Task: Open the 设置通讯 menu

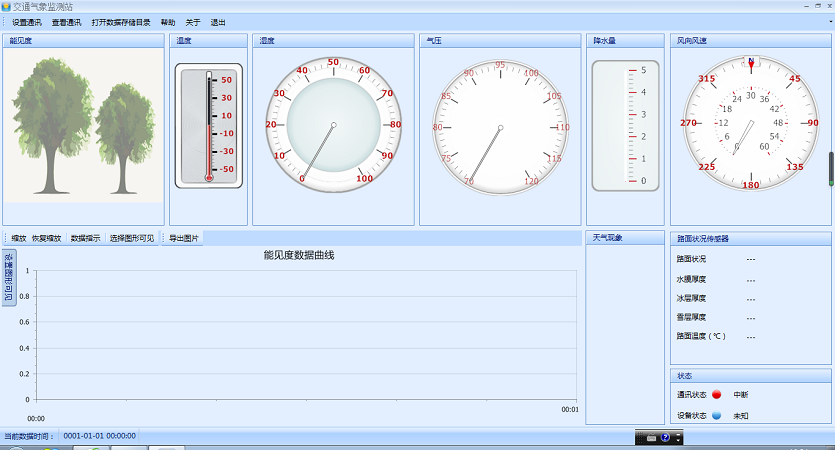Action: [26, 22]
